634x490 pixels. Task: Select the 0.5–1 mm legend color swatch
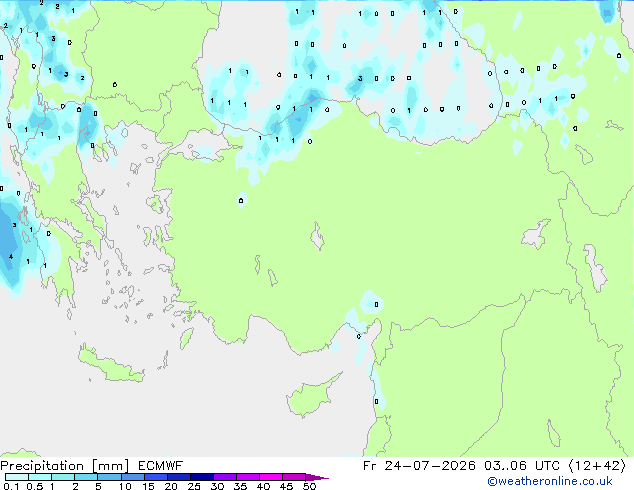coord(40,477)
